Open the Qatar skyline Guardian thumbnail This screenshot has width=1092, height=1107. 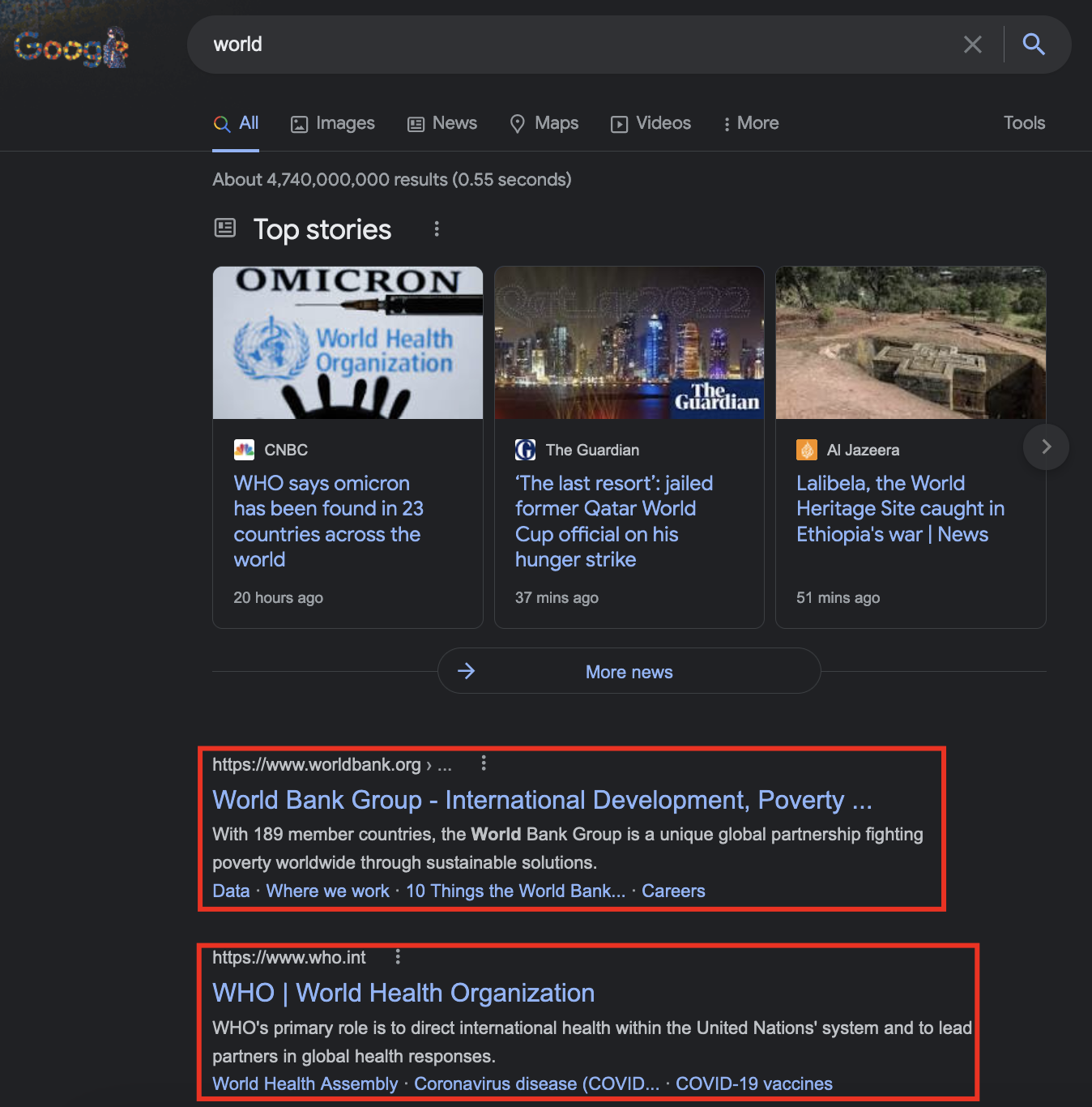(x=629, y=343)
